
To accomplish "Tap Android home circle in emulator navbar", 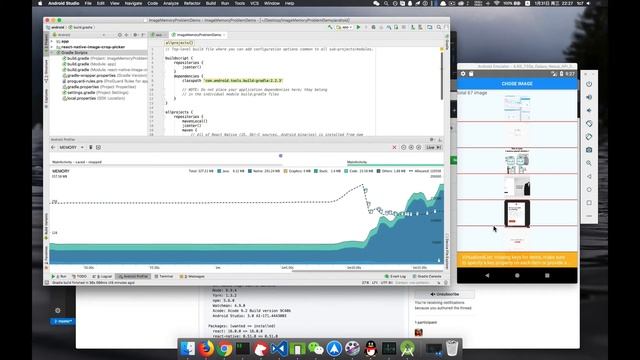I will (x=517, y=276).
